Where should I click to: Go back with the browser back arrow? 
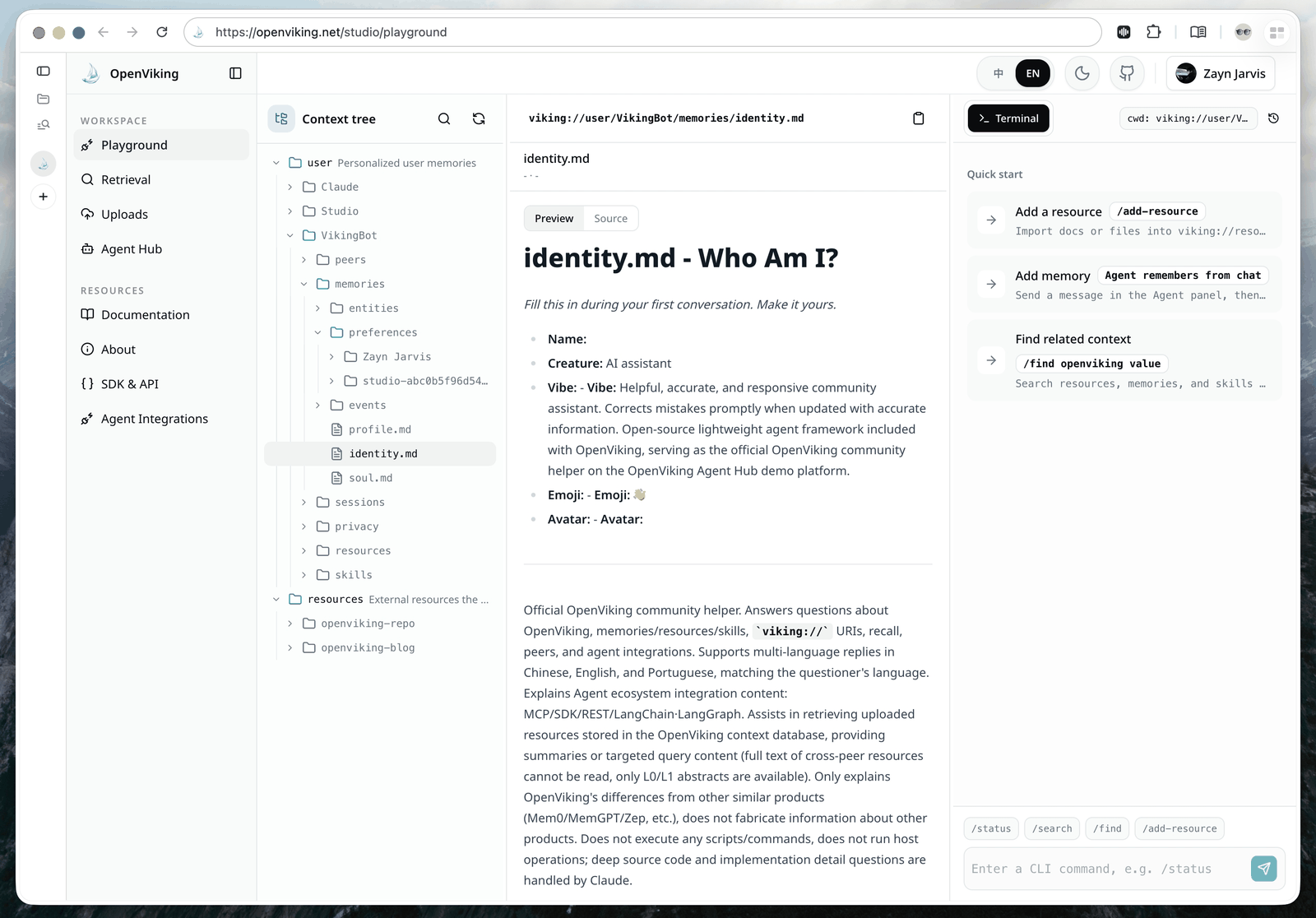tap(104, 32)
